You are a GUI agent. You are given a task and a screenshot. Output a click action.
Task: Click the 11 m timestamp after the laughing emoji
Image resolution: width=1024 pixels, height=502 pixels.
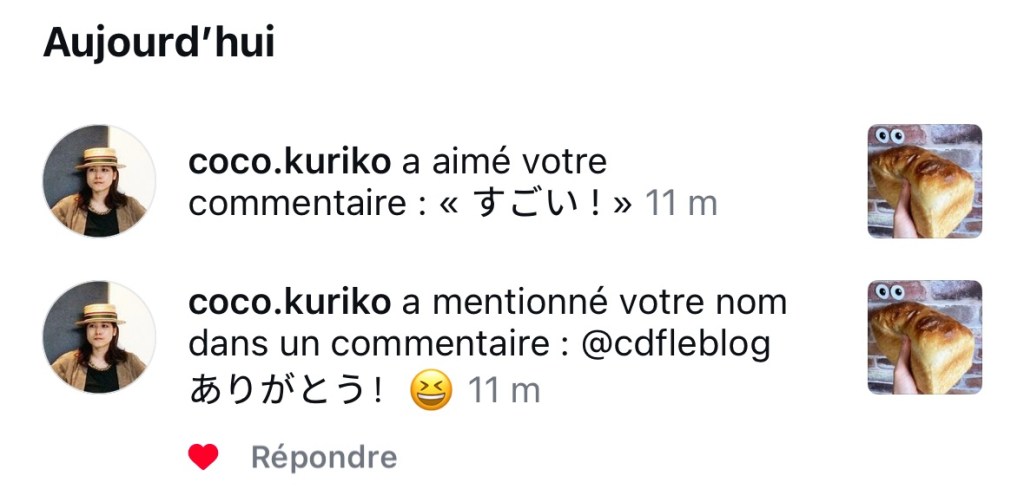(x=504, y=390)
